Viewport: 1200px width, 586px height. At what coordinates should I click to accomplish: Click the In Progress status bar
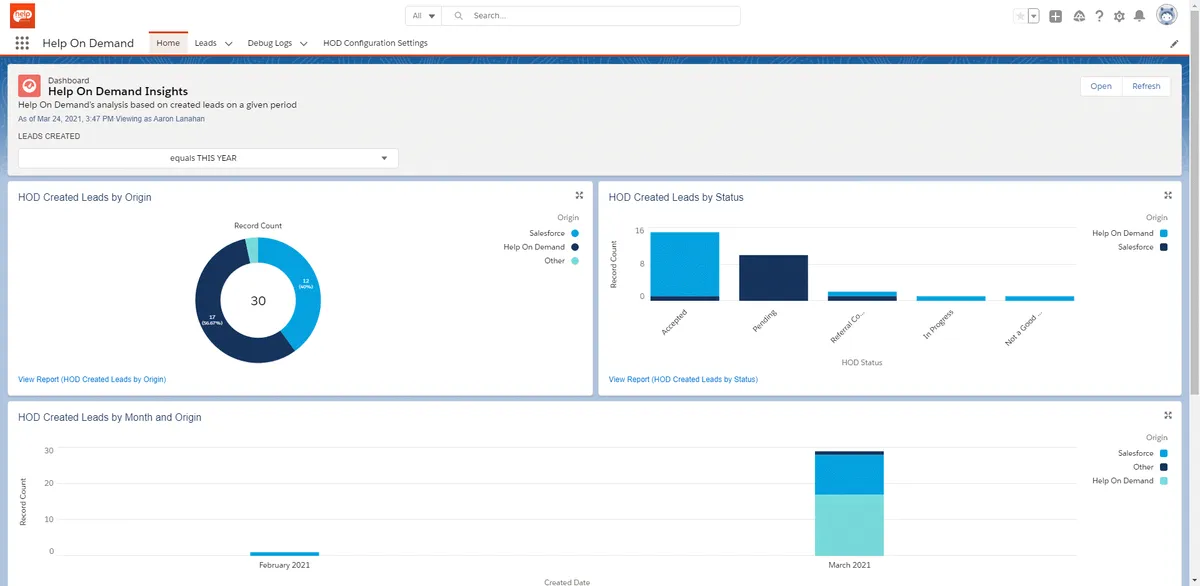pos(951,298)
